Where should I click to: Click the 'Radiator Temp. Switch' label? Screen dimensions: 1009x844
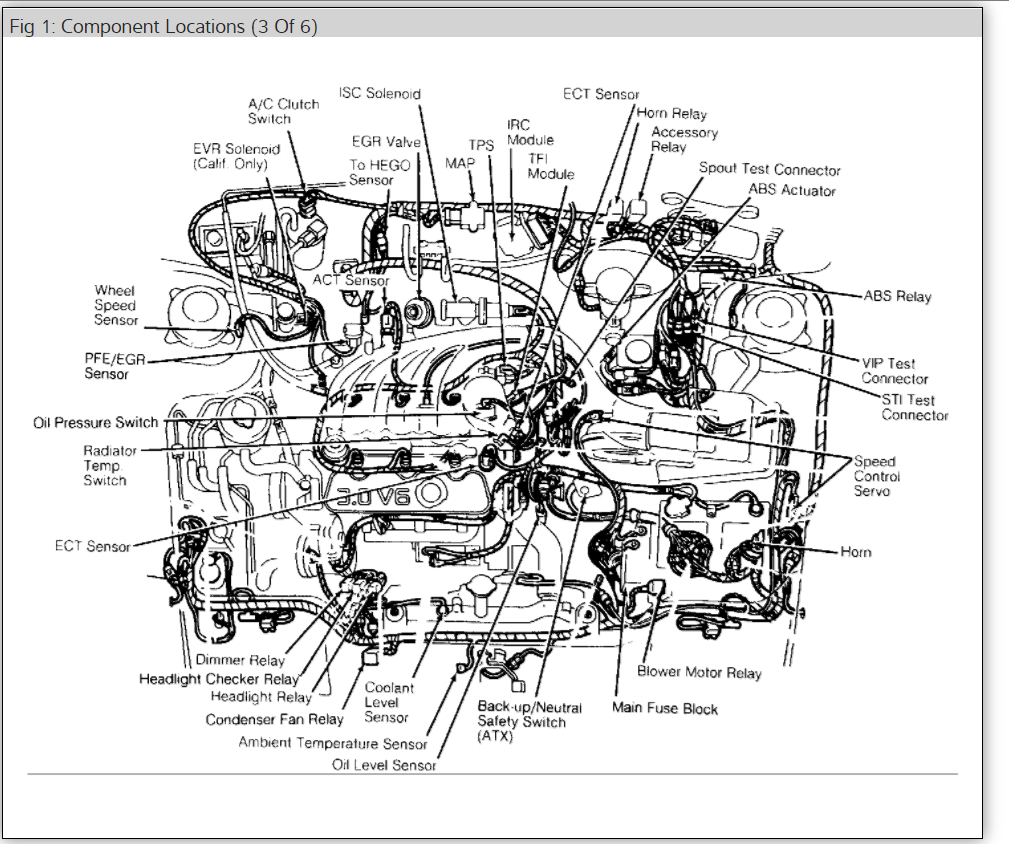(110, 465)
